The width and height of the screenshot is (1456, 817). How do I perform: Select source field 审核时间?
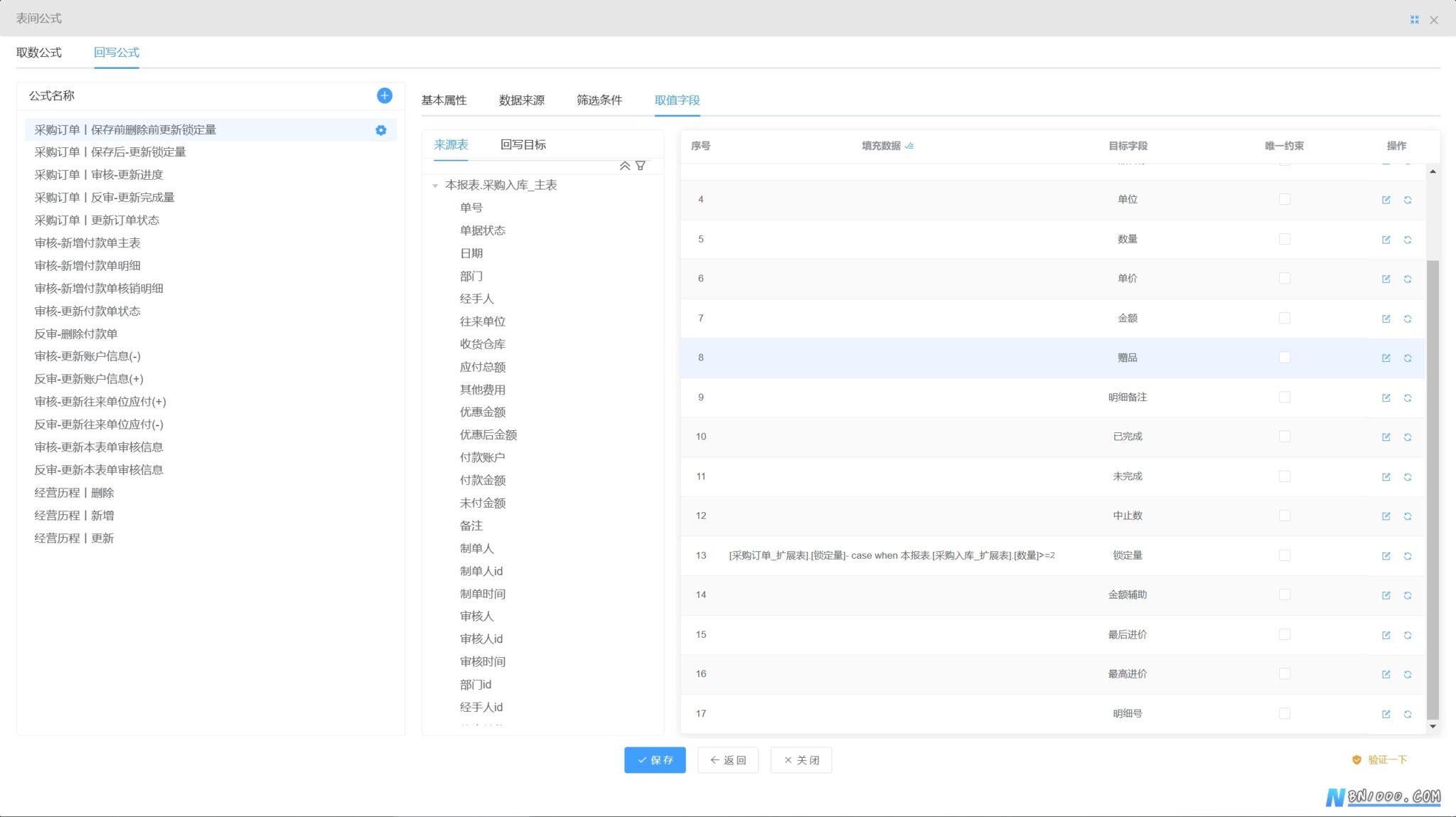[x=483, y=661]
